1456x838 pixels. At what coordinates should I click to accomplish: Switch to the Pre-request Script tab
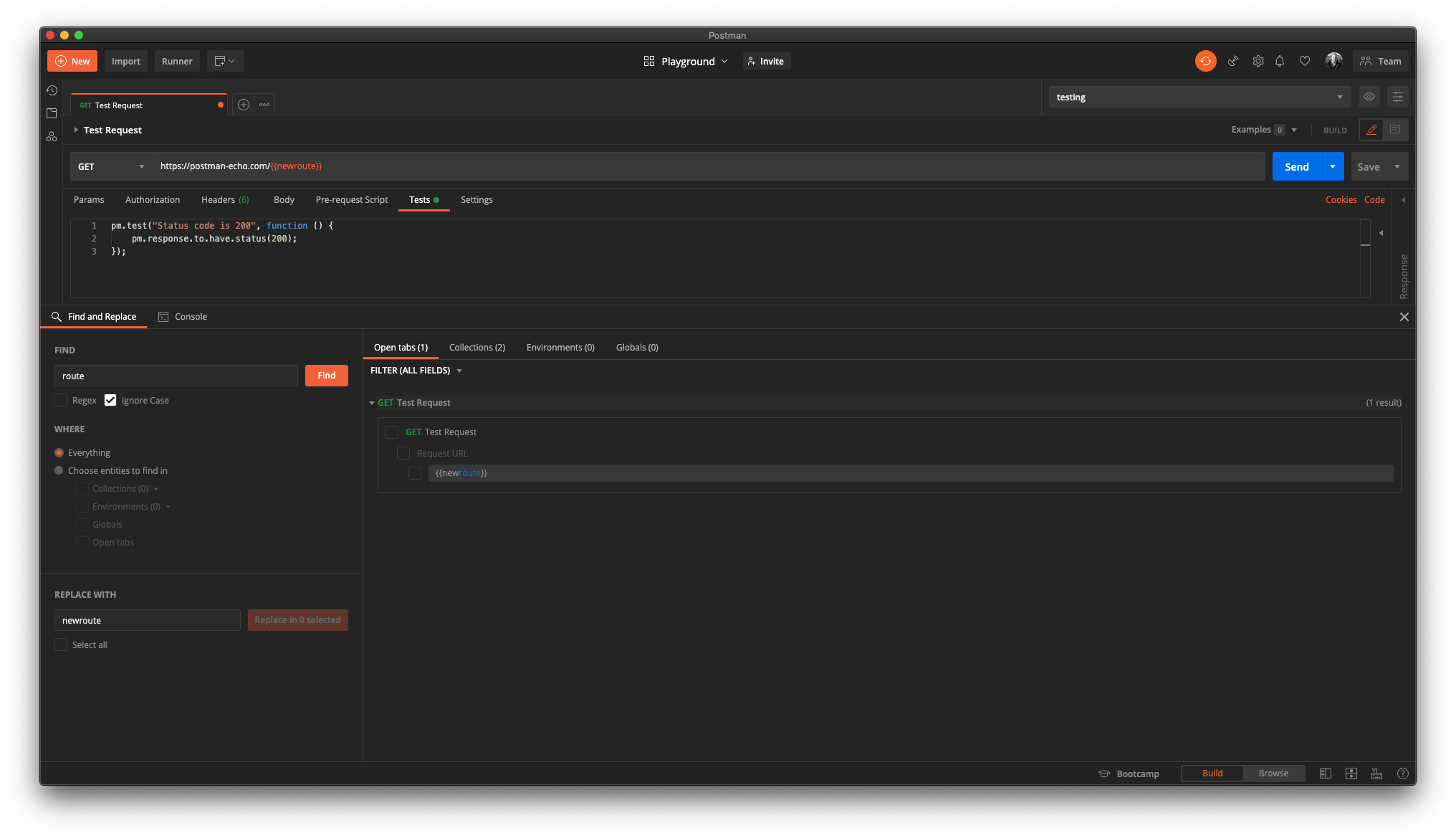pos(351,200)
